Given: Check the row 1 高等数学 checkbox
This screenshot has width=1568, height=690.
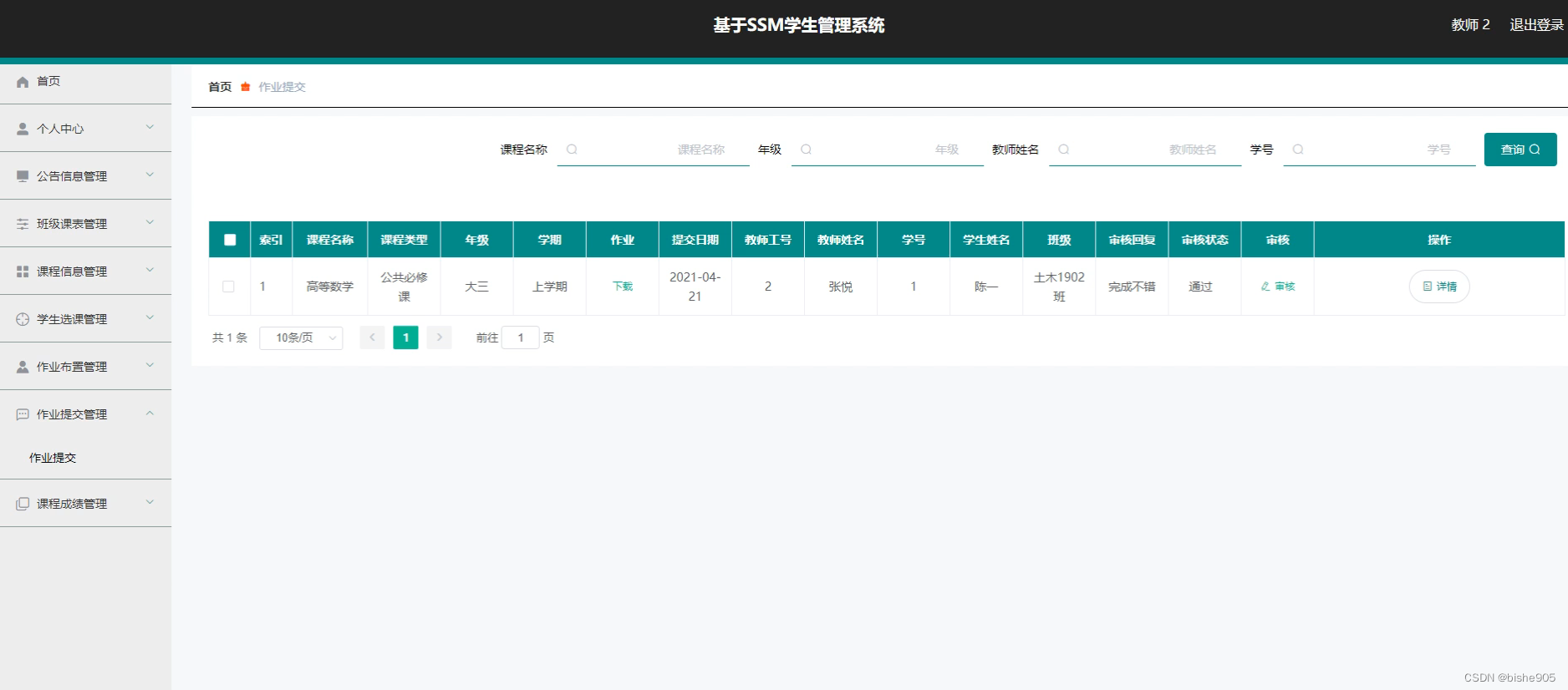Looking at the screenshot, I should pos(228,287).
